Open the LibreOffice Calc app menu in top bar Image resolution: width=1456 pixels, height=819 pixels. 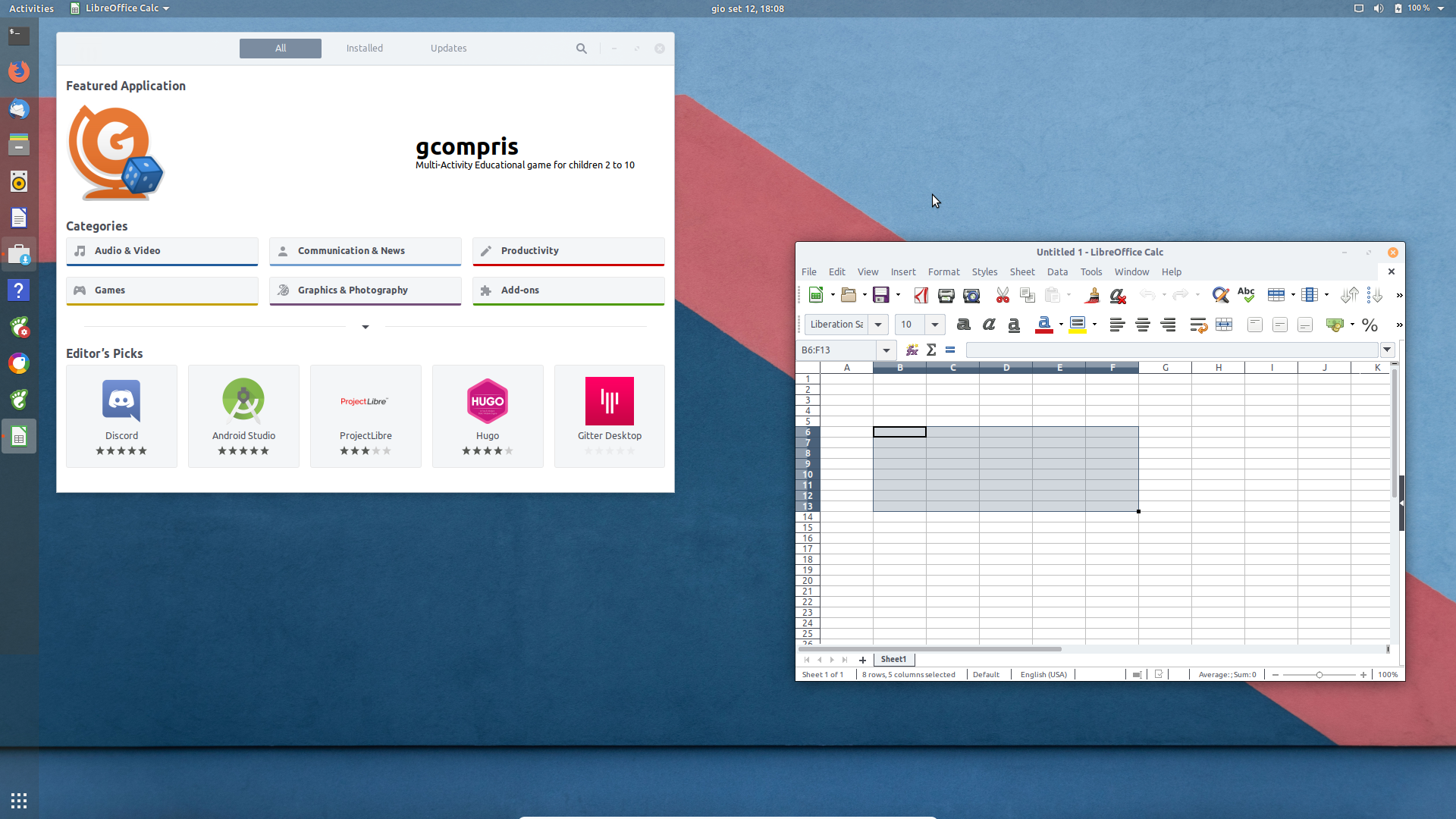click(x=120, y=8)
